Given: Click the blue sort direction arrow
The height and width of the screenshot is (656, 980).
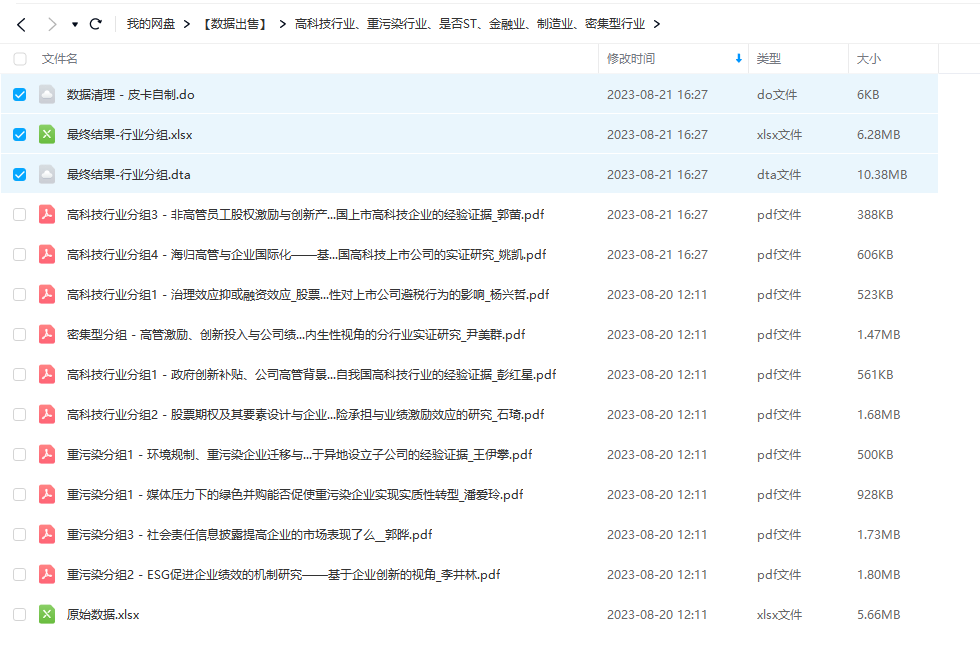Looking at the screenshot, I should point(739,59).
